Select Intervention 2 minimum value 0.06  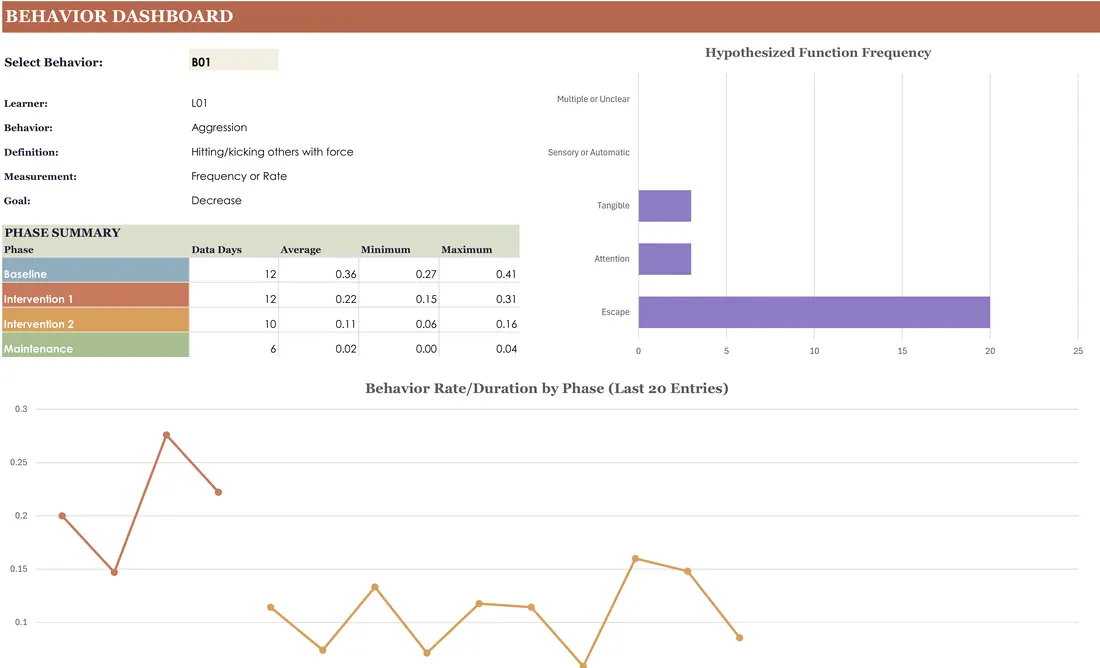pyautogui.click(x=426, y=324)
